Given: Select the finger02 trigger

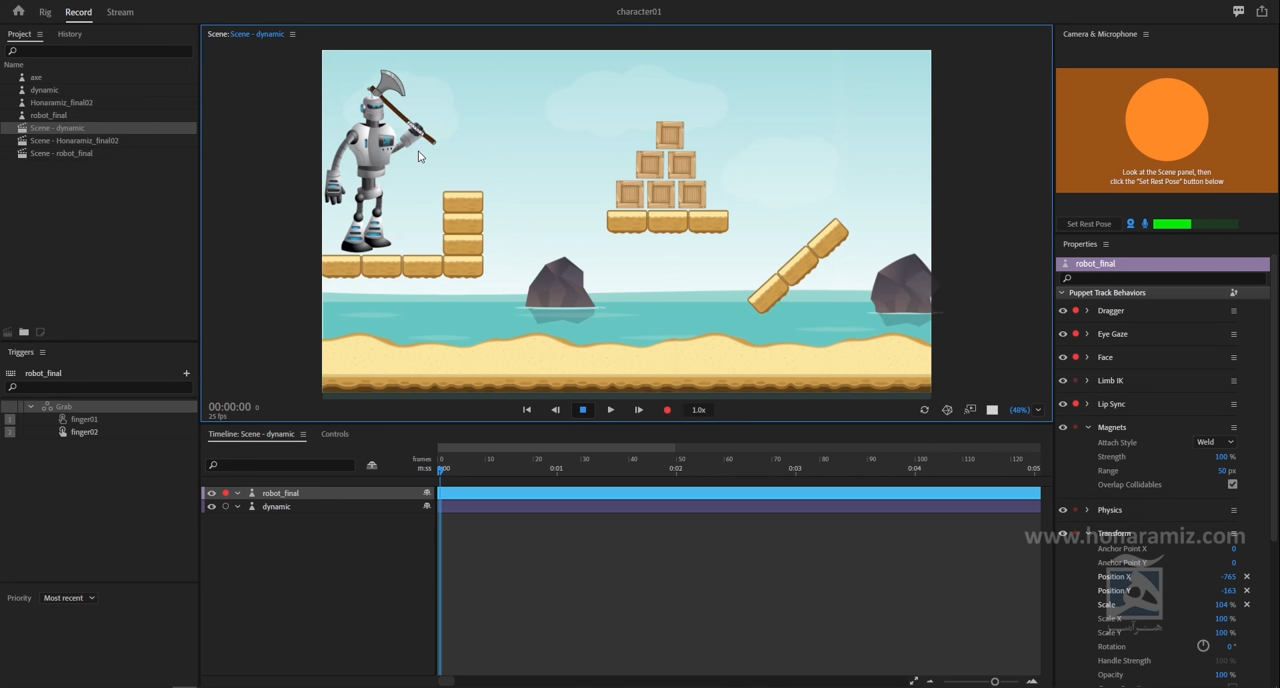Looking at the screenshot, I should click(x=84, y=432).
